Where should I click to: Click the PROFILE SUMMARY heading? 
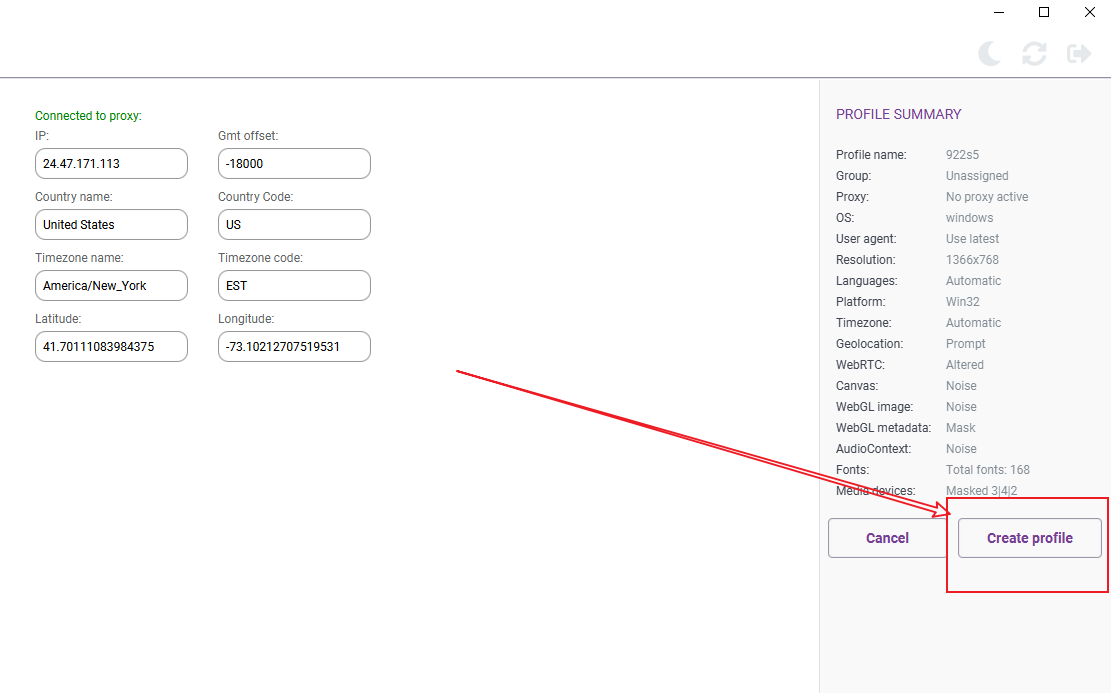tap(898, 114)
